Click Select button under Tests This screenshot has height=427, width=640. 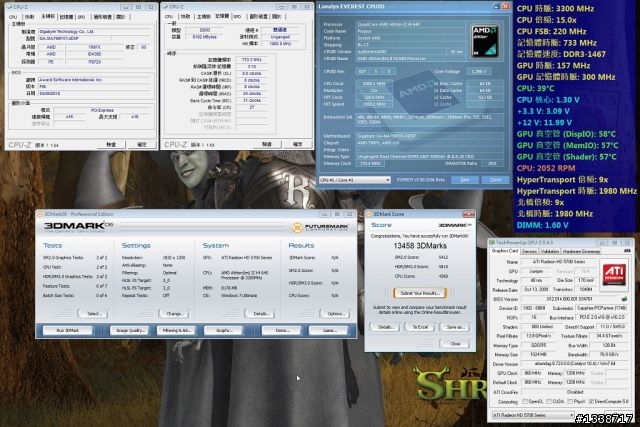tap(93, 314)
